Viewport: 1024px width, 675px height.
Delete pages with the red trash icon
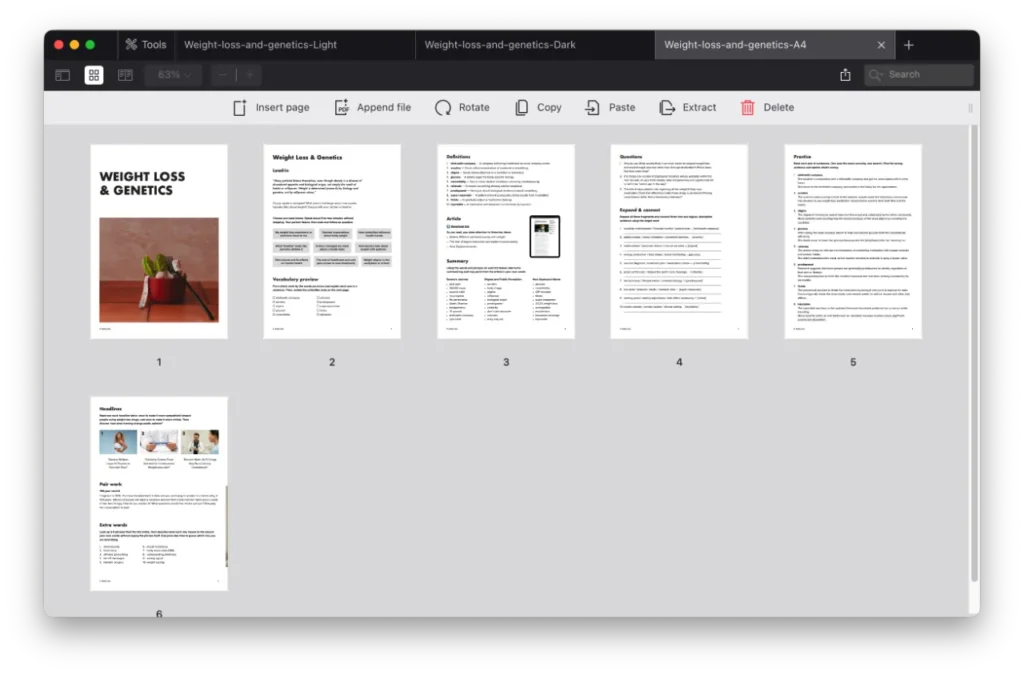tap(767, 107)
